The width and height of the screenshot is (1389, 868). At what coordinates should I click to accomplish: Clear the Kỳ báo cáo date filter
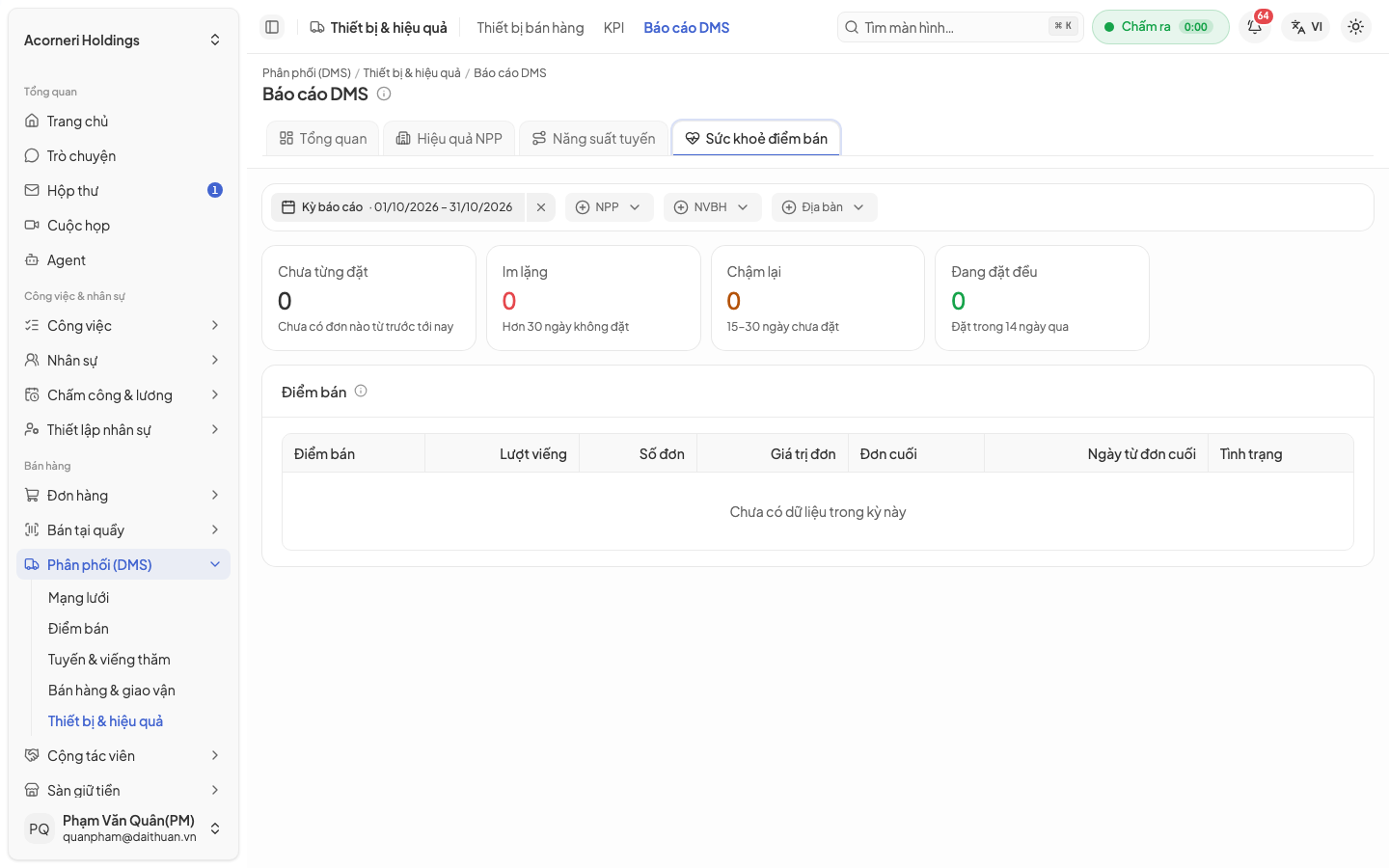tap(541, 207)
